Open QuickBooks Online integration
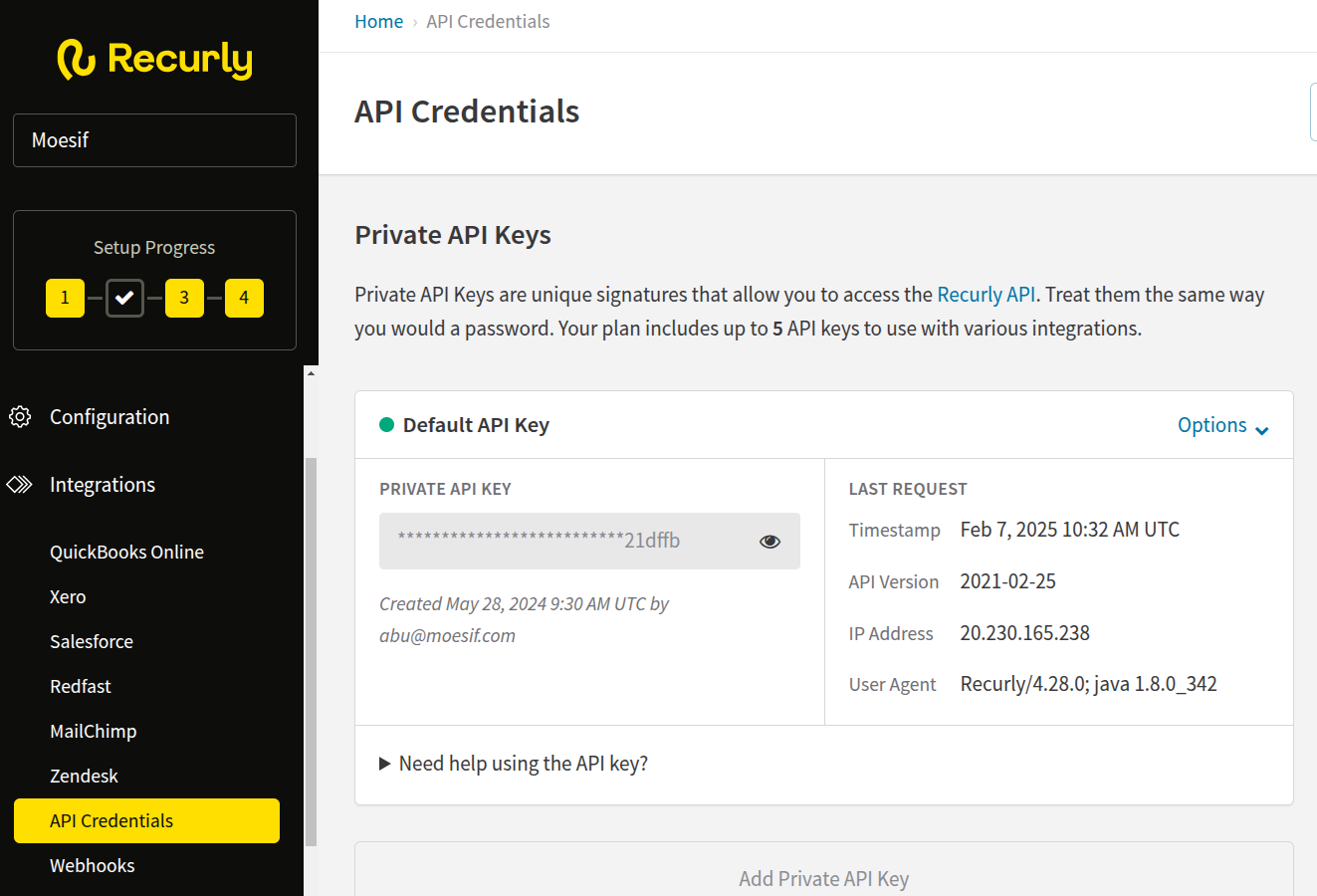 pyautogui.click(x=126, y=552)
